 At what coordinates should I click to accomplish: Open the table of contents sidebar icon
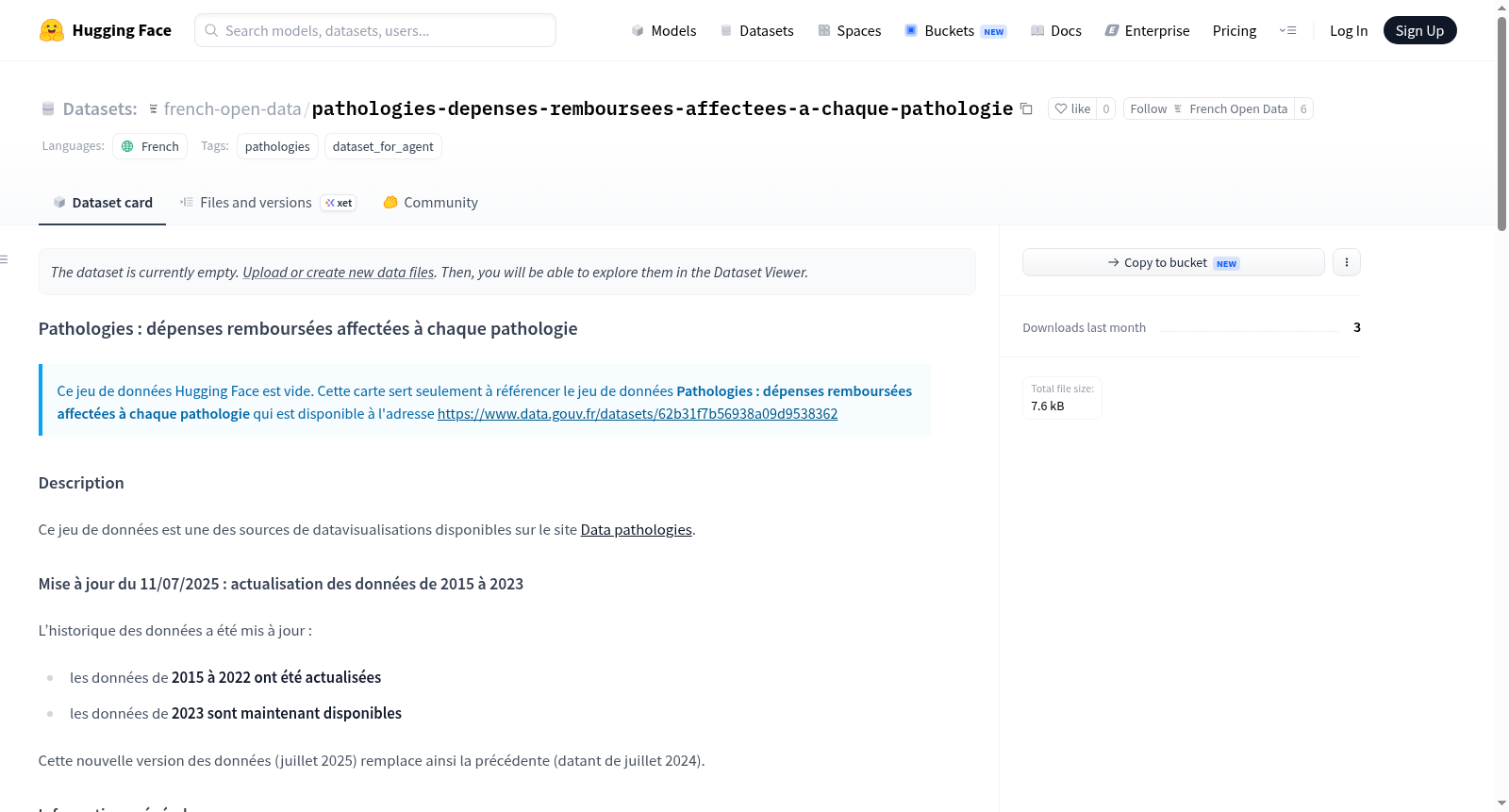(x=5, y=259)
